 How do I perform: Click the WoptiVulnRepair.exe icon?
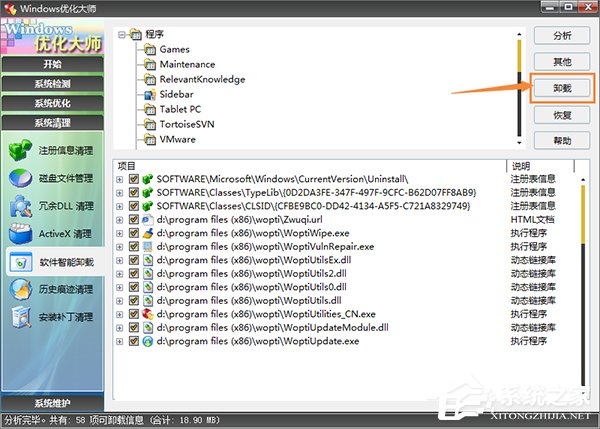[x=147, y=246]
